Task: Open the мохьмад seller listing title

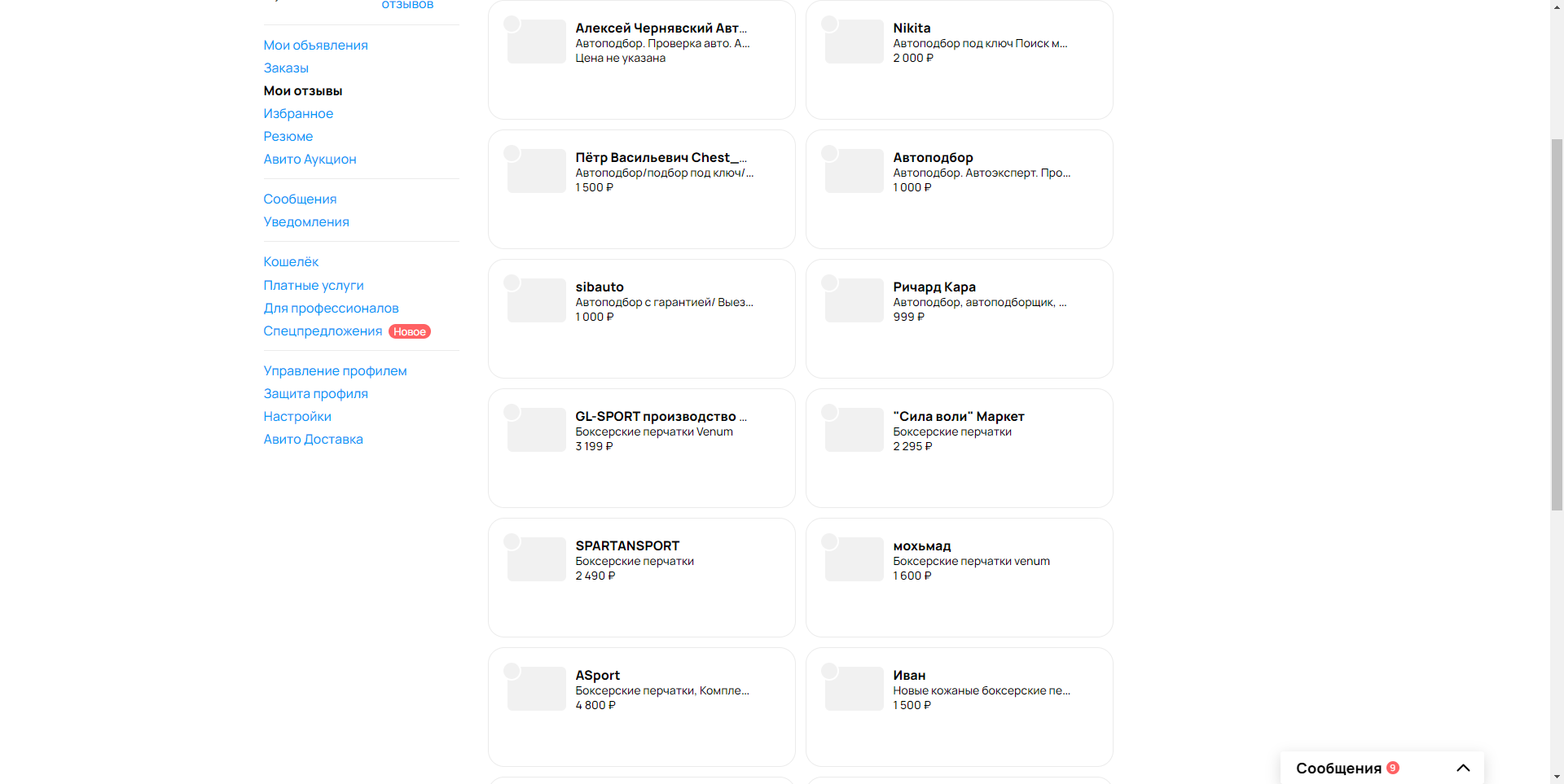Action: coord(922,545)
